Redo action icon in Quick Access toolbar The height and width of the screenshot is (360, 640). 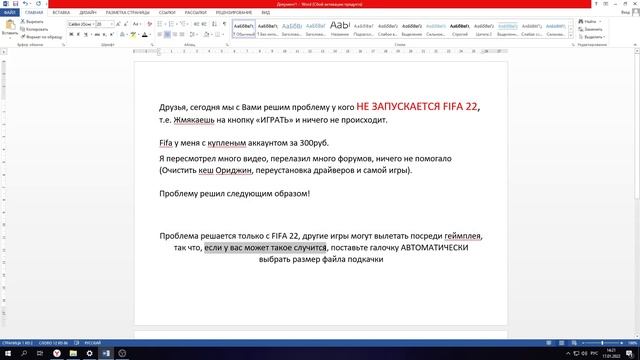38,4
